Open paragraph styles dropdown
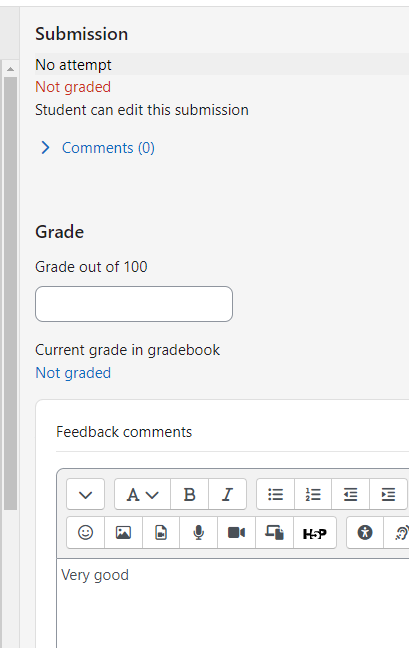This screenshot has width=409, height=648. 143,494
